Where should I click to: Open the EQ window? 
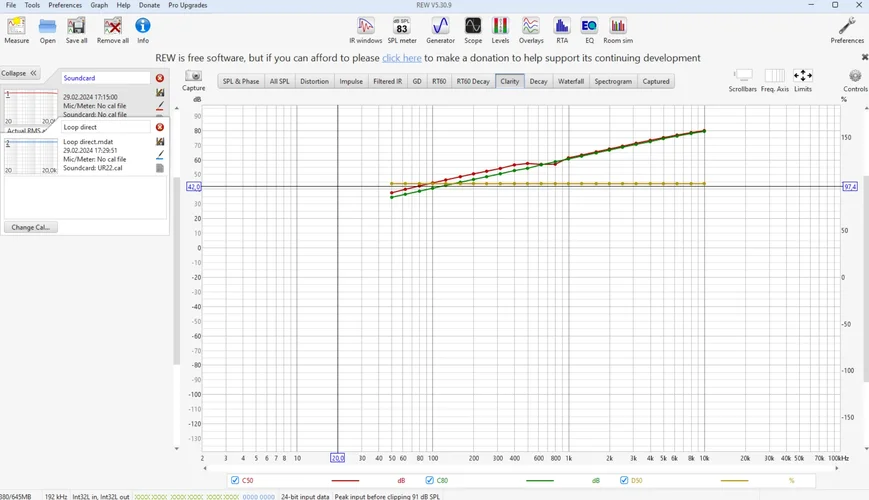589,29
